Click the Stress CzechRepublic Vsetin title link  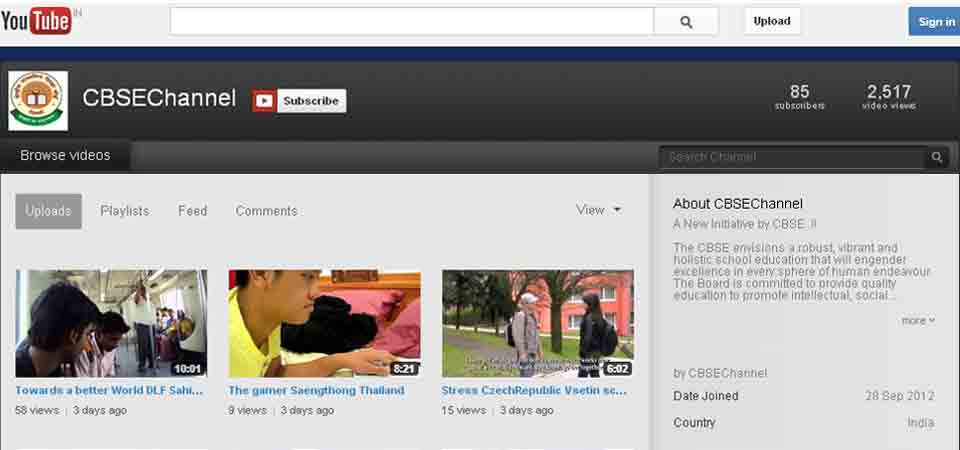534,390
